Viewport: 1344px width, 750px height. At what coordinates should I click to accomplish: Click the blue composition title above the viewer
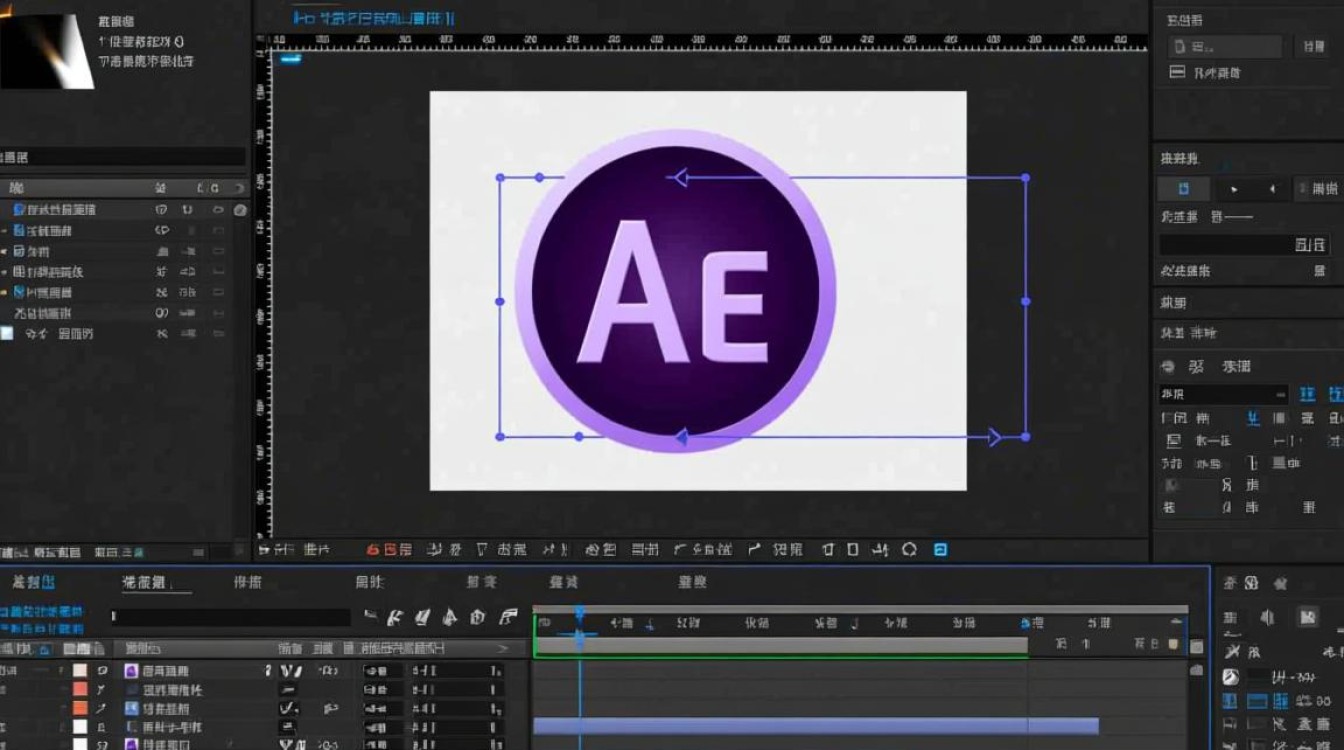click(x=375, y=17)
